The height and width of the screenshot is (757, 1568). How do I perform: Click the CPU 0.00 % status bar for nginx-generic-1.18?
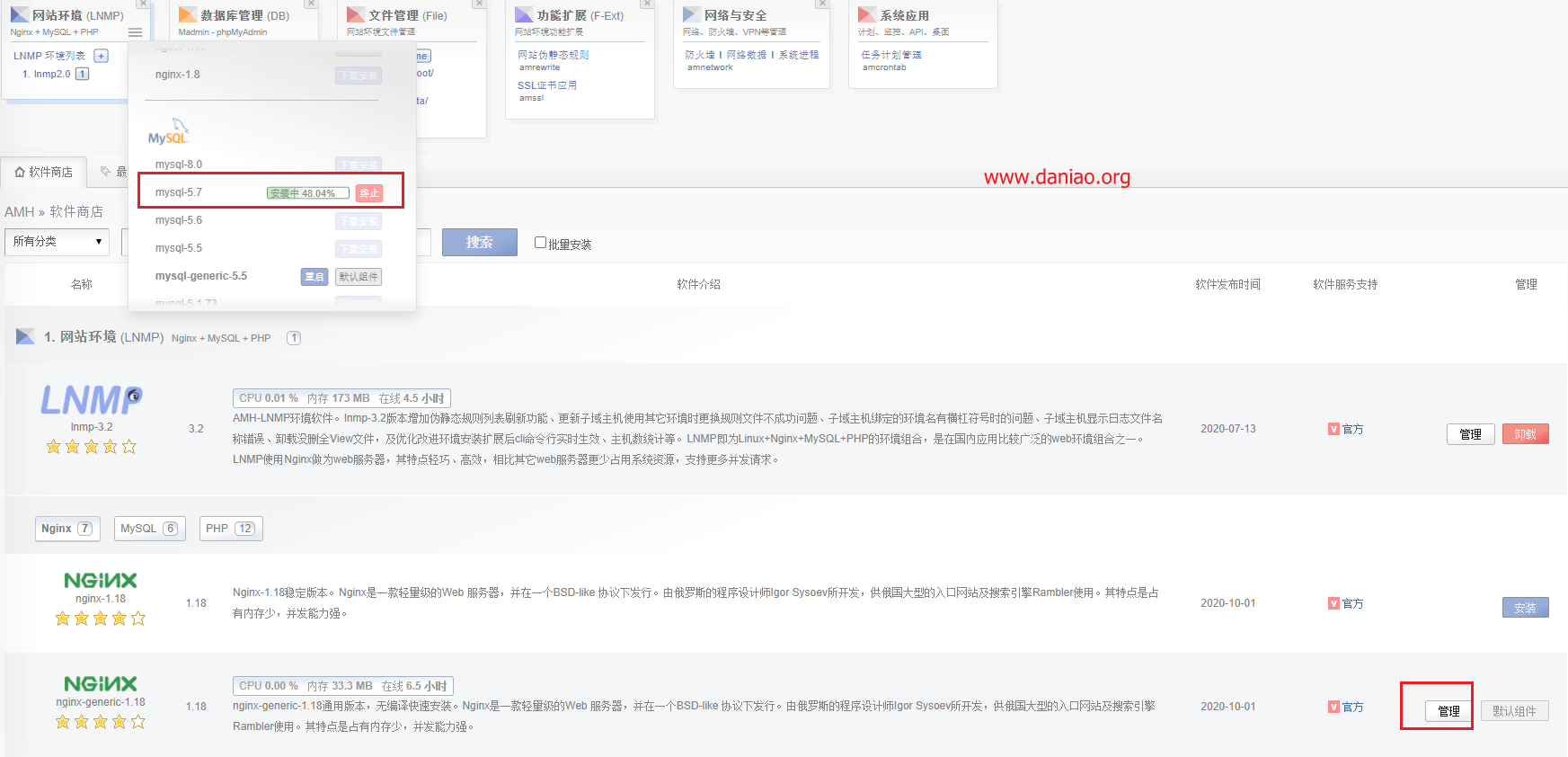[342, 686]
